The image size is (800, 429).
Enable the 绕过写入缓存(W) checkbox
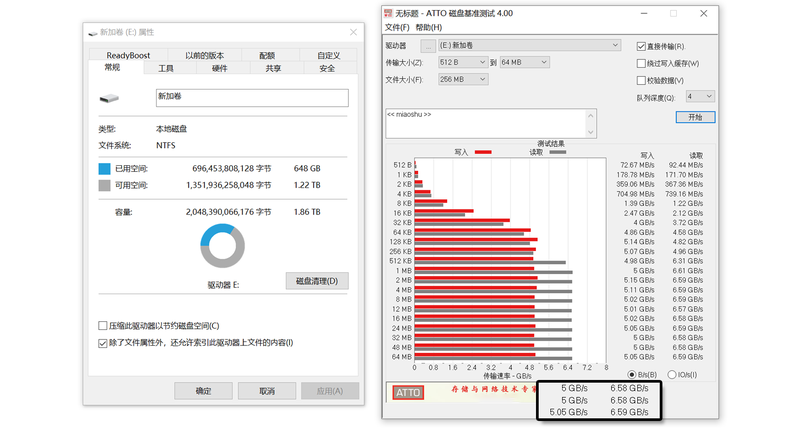(641, 63)
